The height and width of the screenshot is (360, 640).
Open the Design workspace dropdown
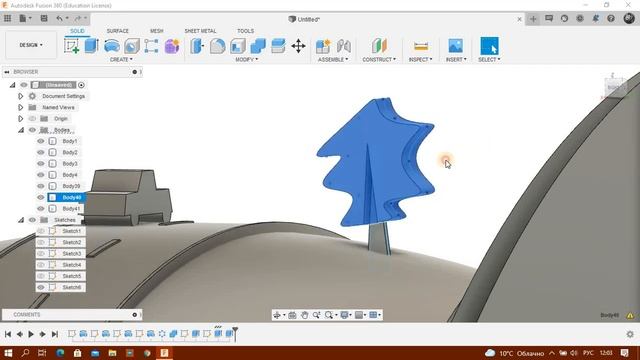click(31, 45)
